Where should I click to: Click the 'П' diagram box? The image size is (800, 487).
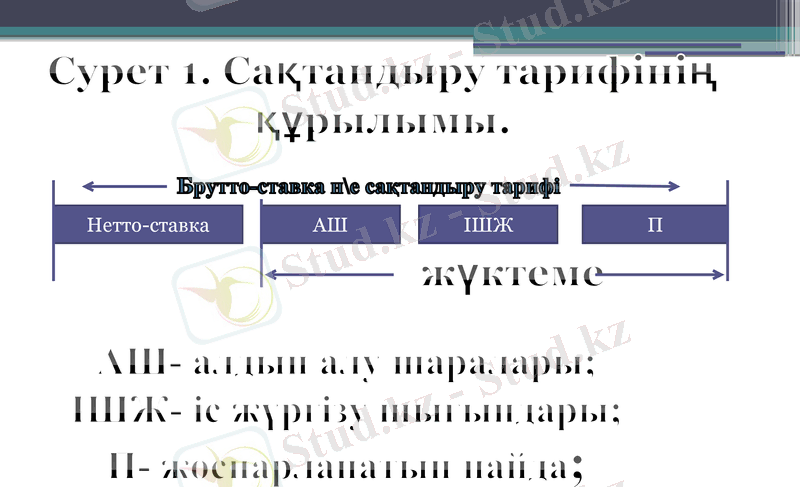tap(655, 225)
